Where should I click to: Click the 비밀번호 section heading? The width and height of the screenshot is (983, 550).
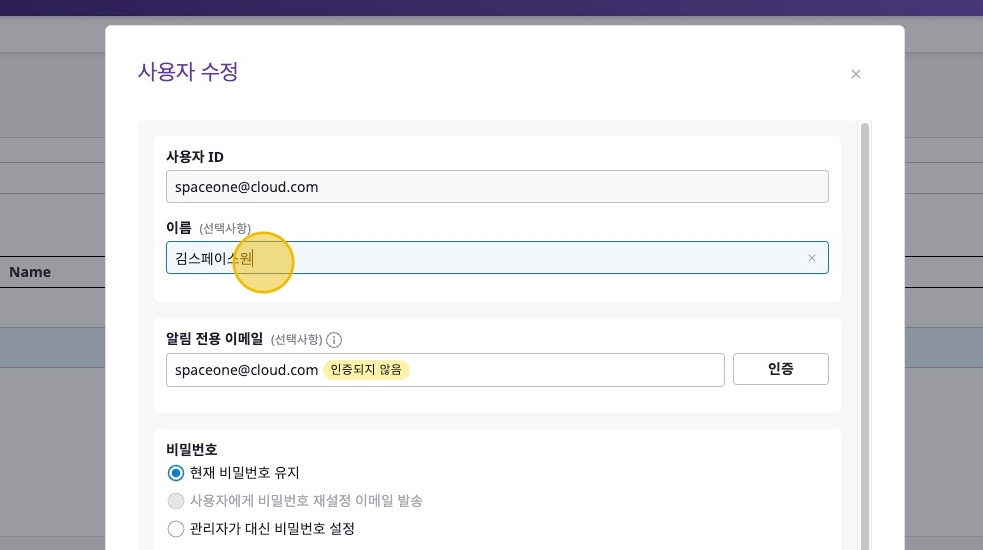click(191, 449)
